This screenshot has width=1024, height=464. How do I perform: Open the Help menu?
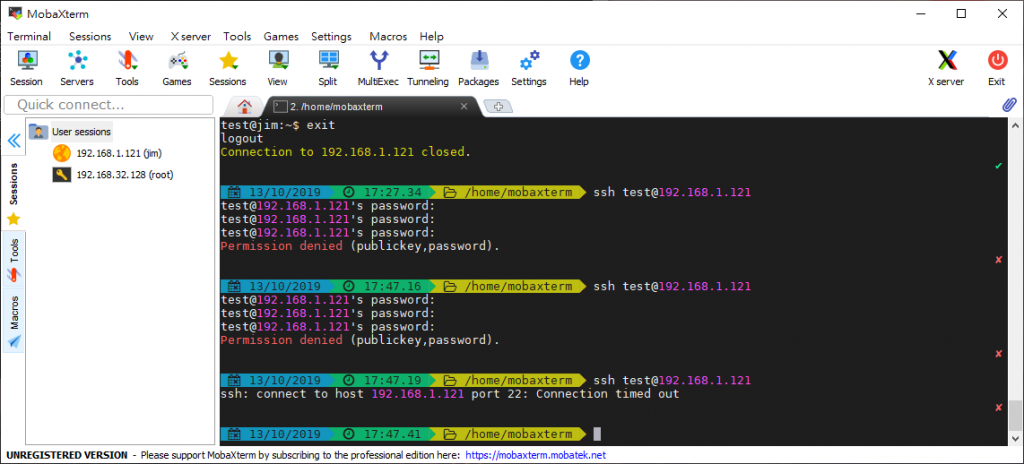coord(432,37)
